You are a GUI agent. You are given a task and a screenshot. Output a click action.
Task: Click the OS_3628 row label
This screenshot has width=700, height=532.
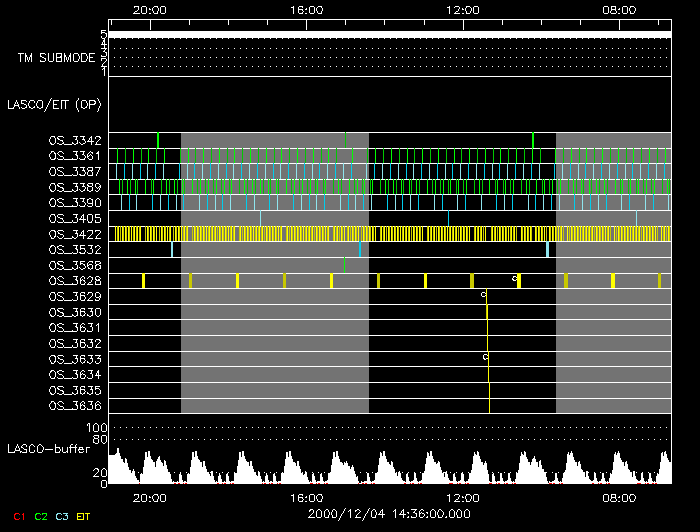click(x=74, y=281)
